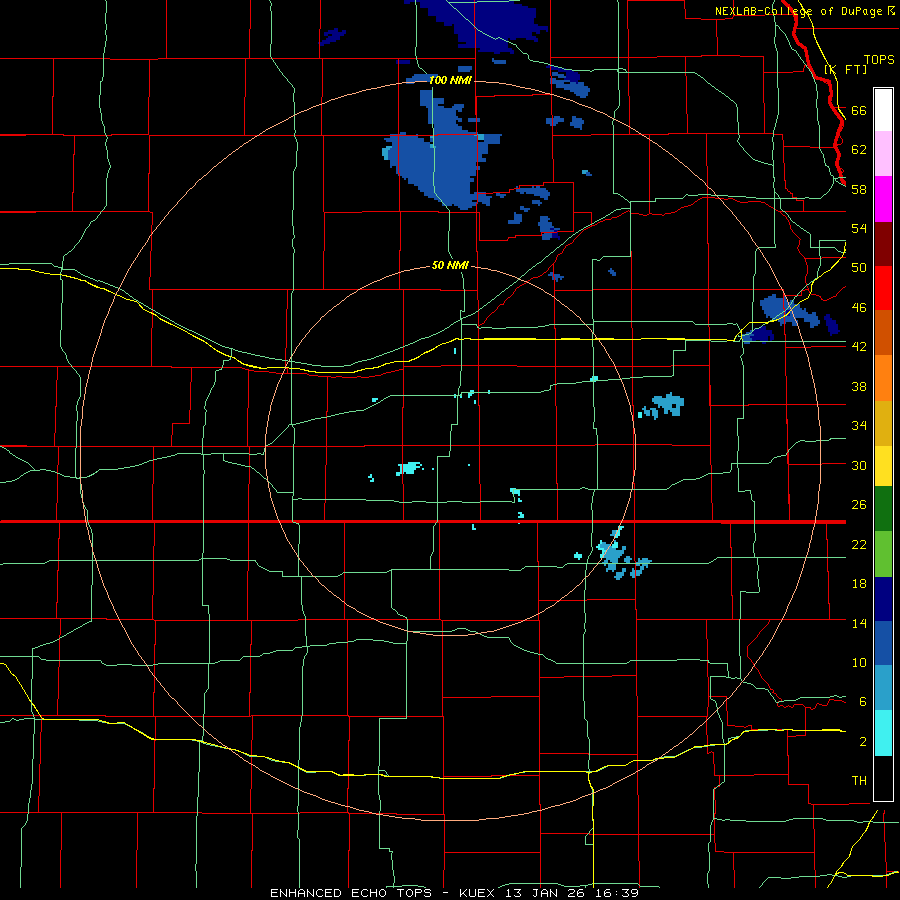Click the 'ENHANCED ECHO TOPS' caption text

point(351,893)
